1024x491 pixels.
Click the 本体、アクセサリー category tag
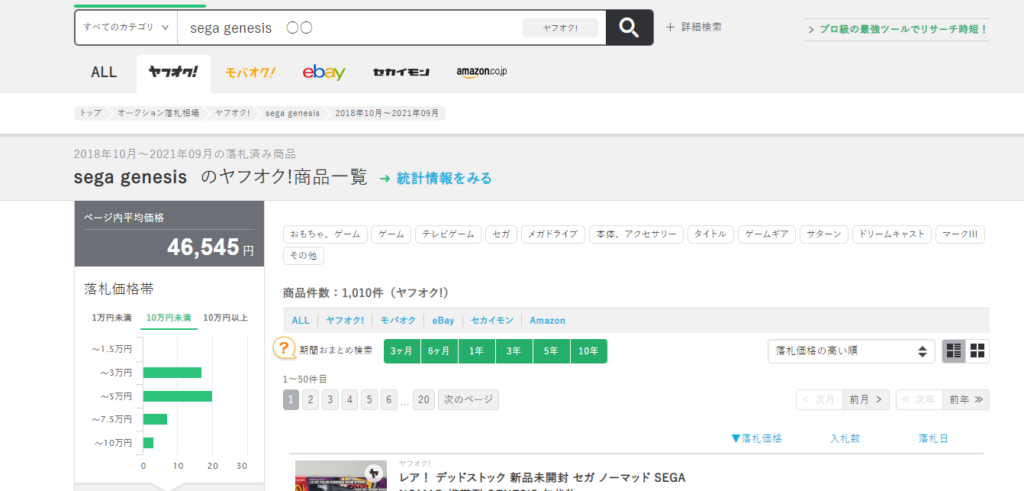pos(636,234)
